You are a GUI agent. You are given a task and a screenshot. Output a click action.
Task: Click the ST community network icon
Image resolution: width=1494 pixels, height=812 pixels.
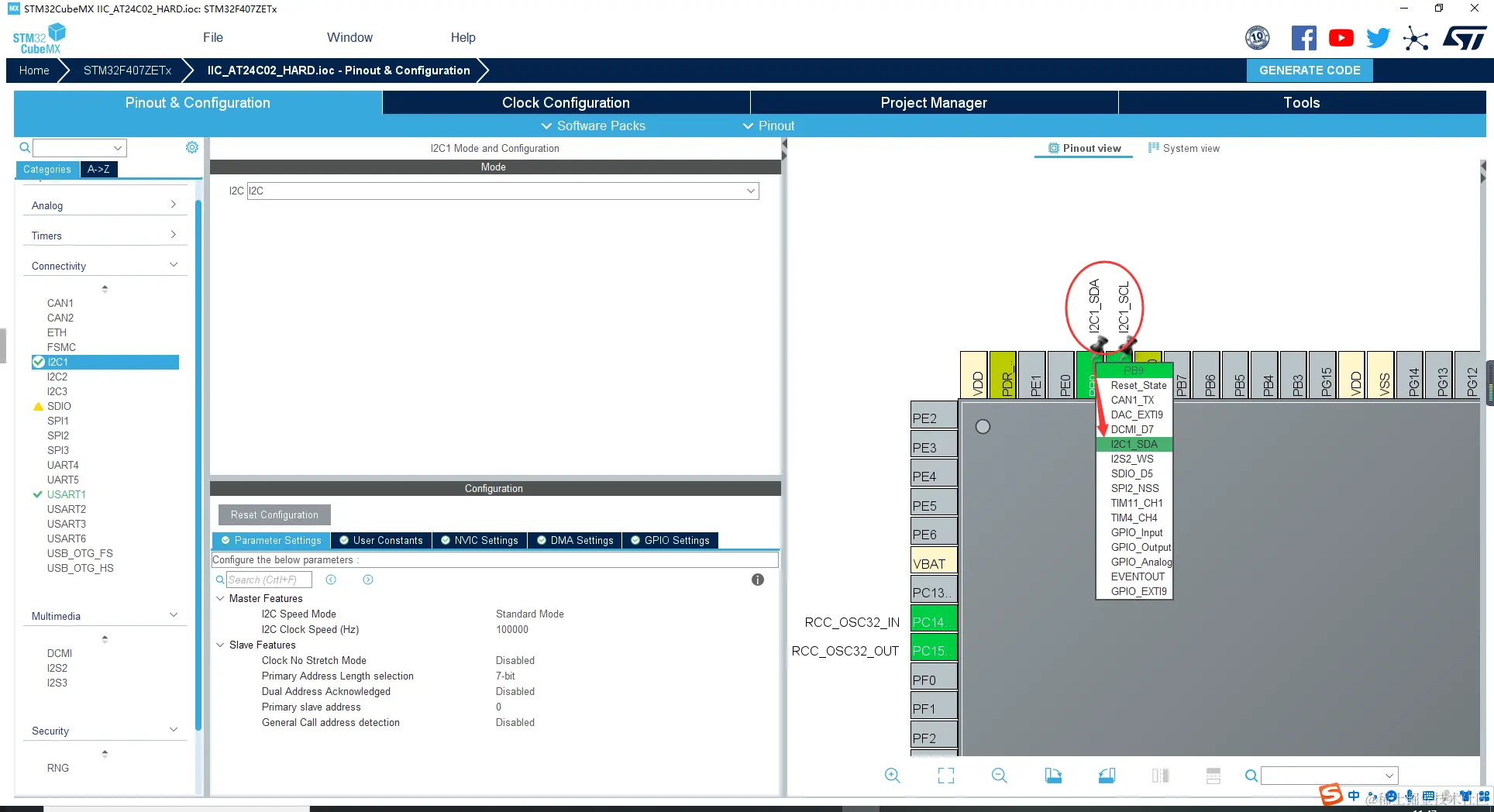pyautogui.click(x=1416, y=38)
